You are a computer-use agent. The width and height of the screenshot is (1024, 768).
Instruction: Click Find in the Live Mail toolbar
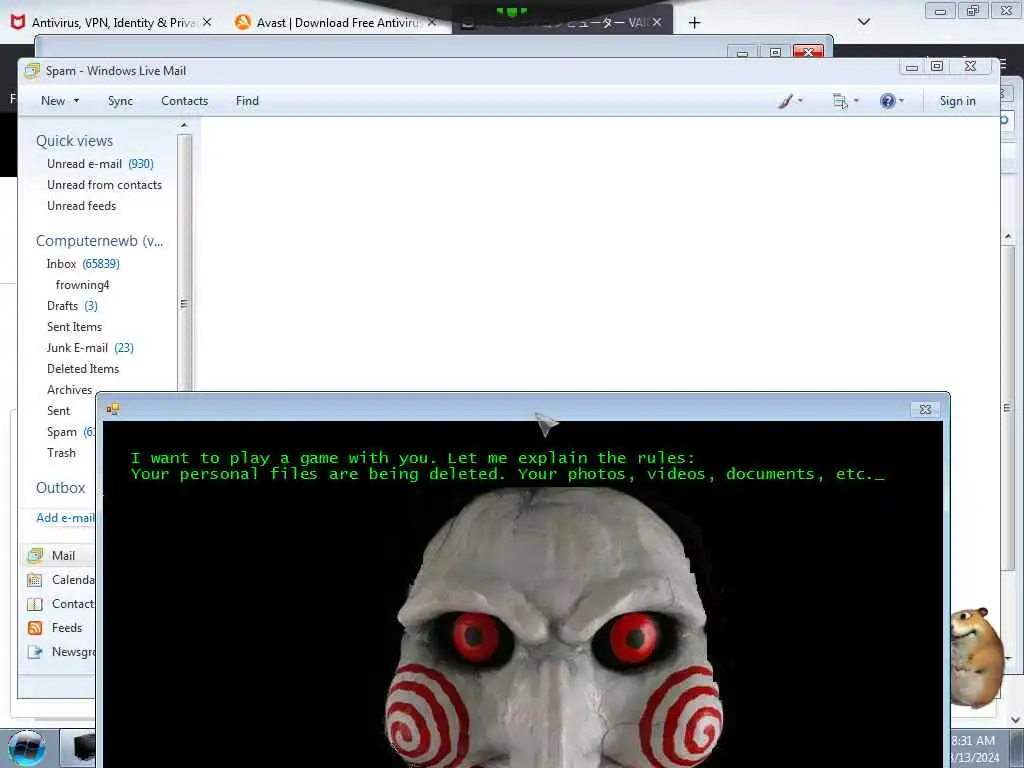pos(247,101)
